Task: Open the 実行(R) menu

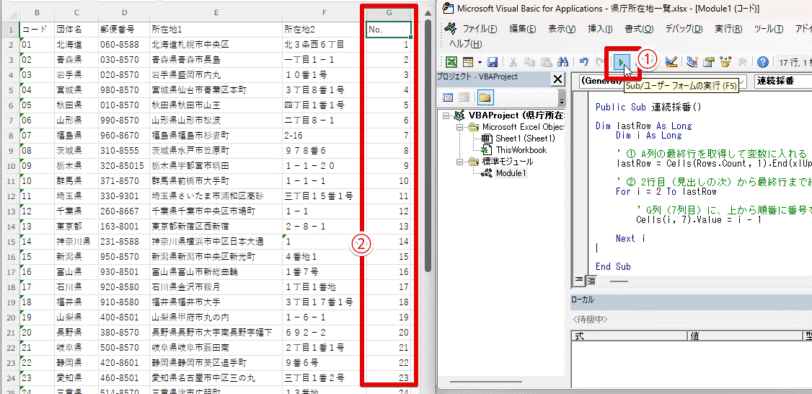Action: coord(728,29)
